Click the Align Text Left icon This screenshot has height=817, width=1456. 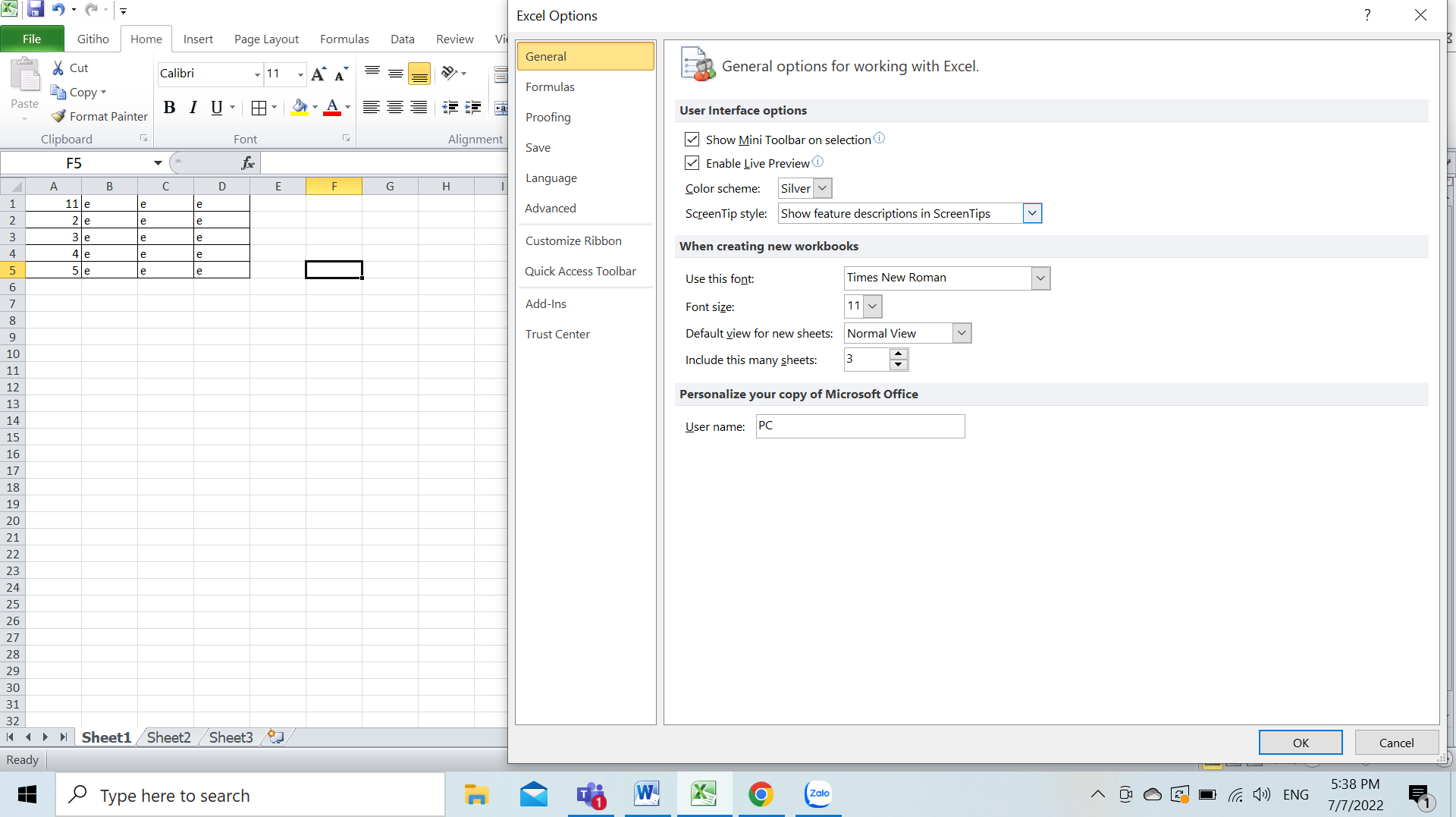click(371, 108)
